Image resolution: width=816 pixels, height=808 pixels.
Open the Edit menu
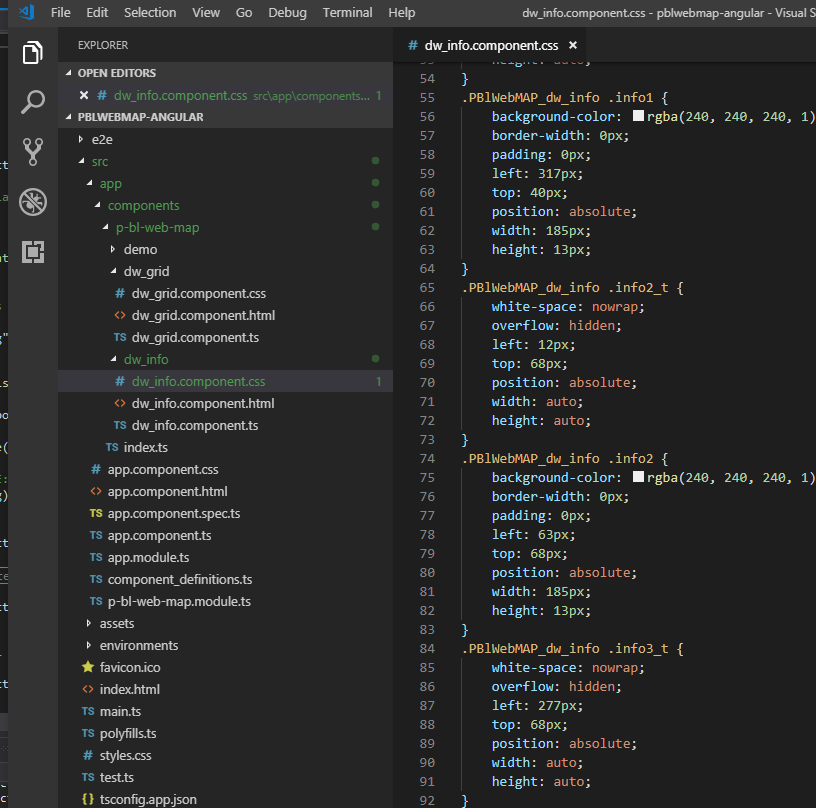[x=97, y=12]
